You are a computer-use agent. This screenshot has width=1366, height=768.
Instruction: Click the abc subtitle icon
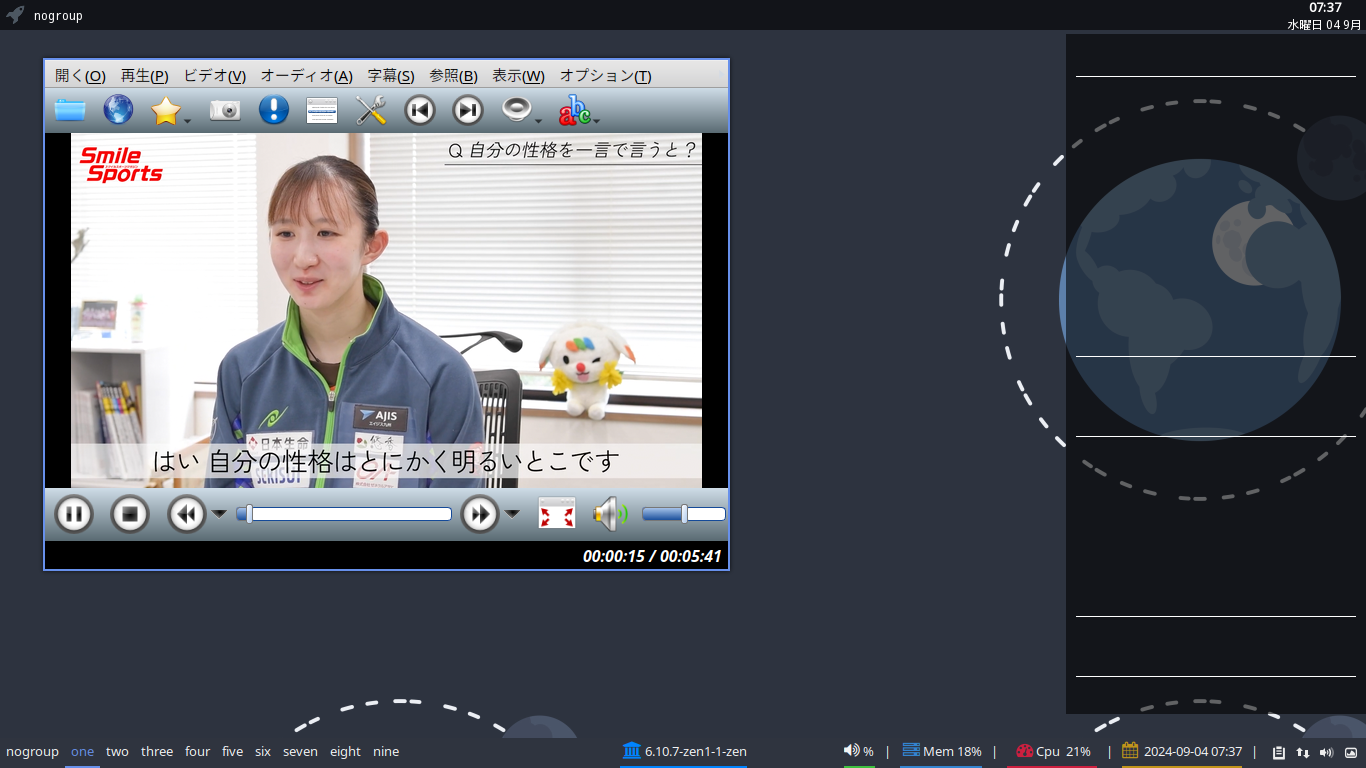574,110
